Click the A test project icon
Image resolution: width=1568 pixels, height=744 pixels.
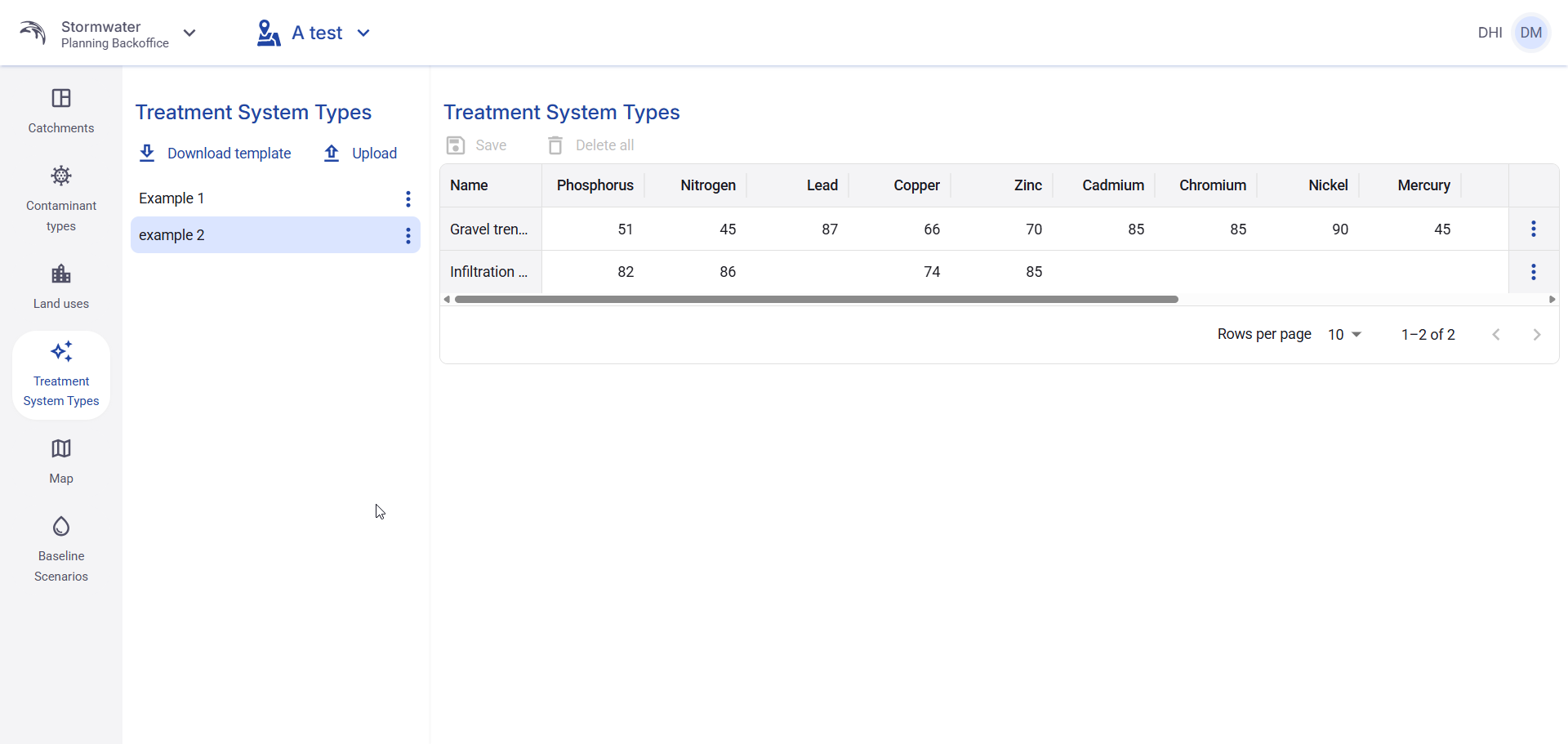point(269,33)
